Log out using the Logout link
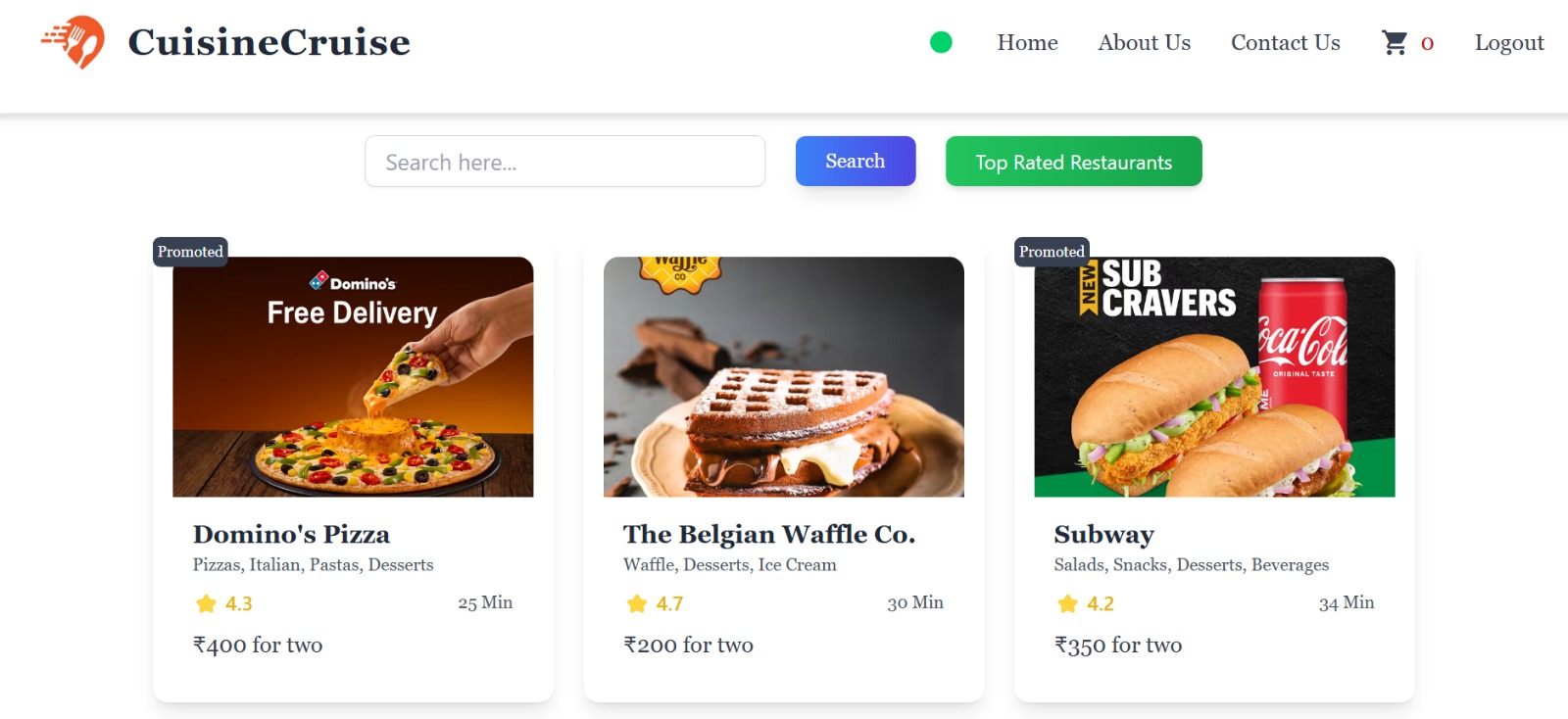Viewport: 1568px width, 719px height. point(1508,43)
